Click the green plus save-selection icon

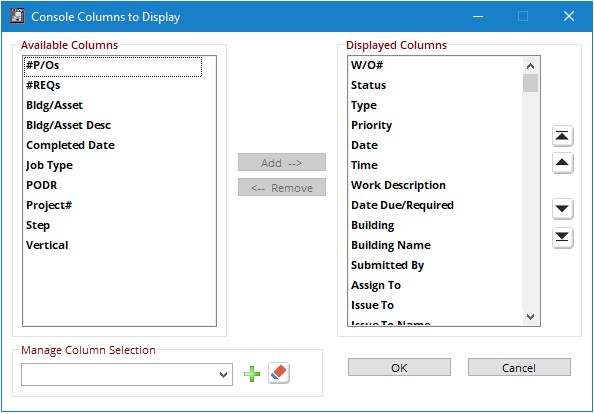[x=252, y=374]
